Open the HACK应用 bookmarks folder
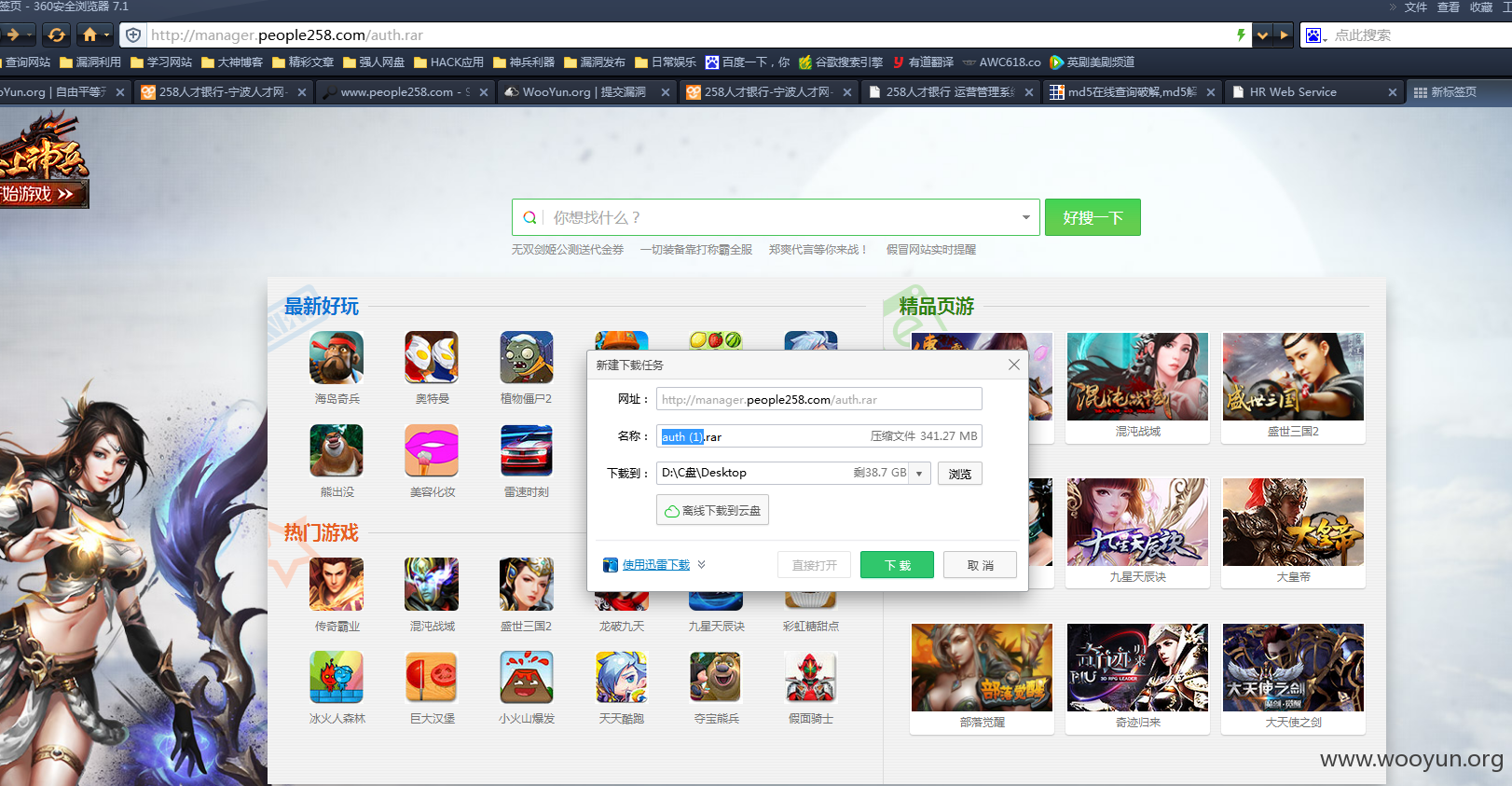The width and height of the screenshot is (1512, 786). tap(448, 62)
